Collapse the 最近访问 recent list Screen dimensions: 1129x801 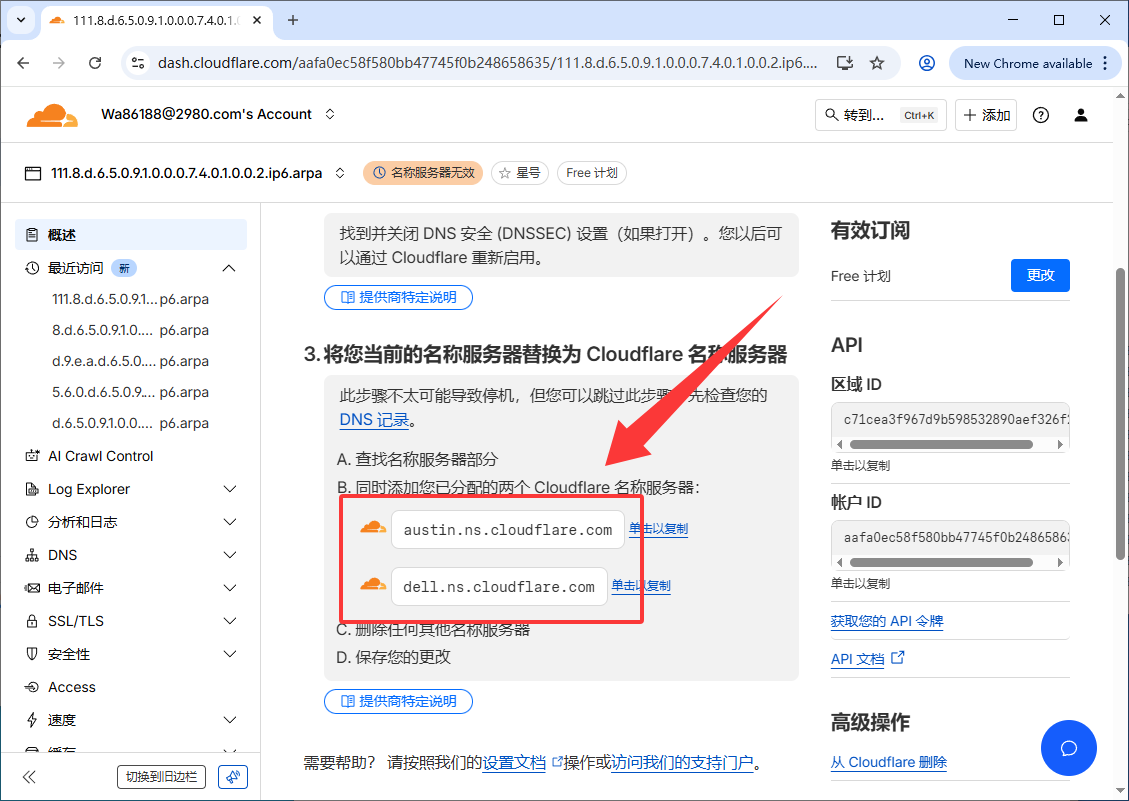[x=229, y=268]
